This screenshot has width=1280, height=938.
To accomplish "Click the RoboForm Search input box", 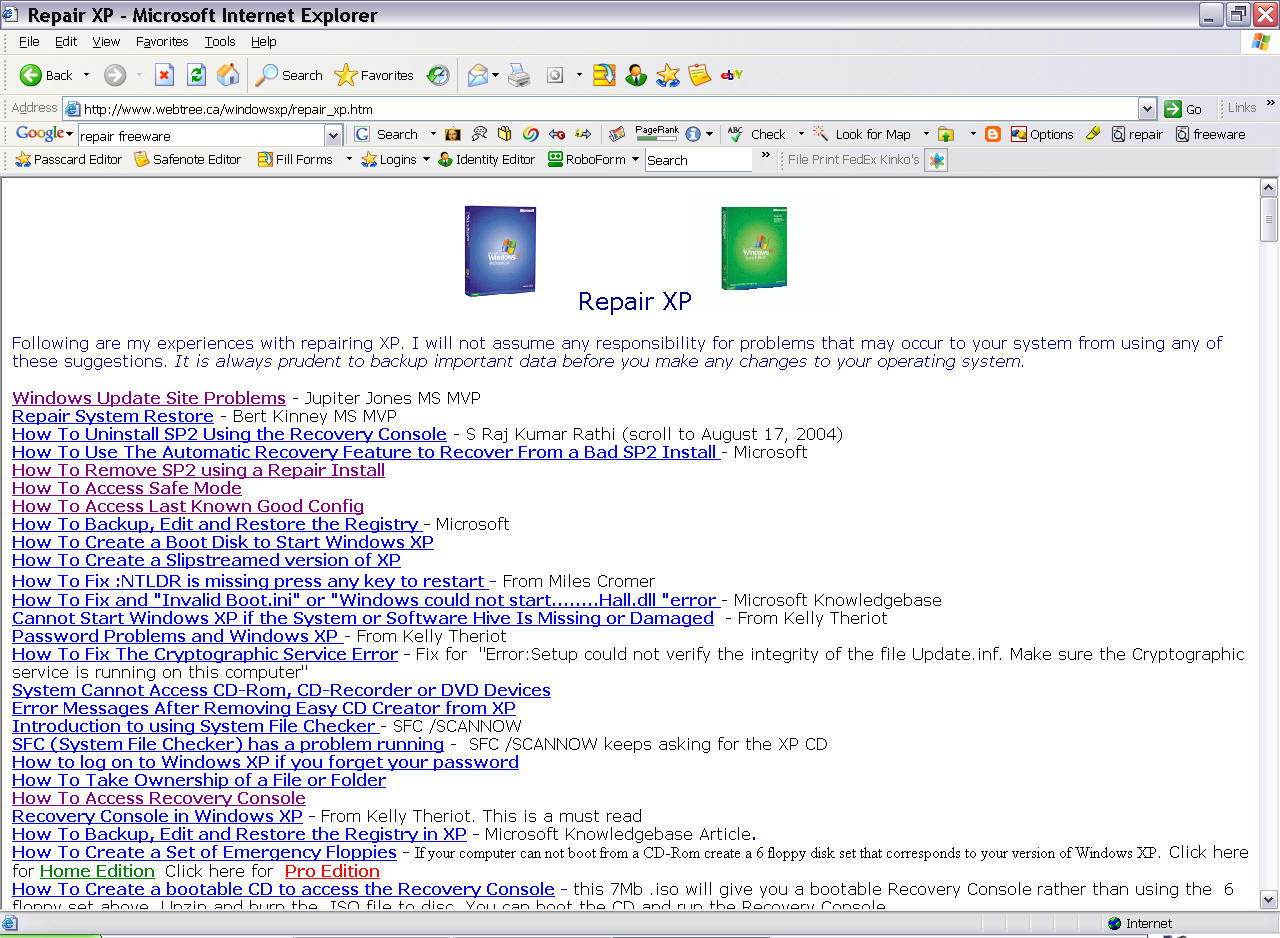I will (x=698, y=160).
